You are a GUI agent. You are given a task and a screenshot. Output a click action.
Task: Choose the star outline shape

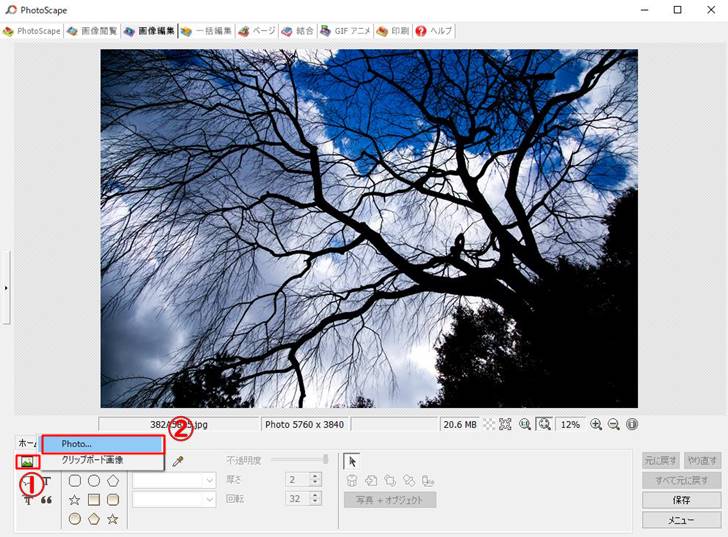point(75,499)
